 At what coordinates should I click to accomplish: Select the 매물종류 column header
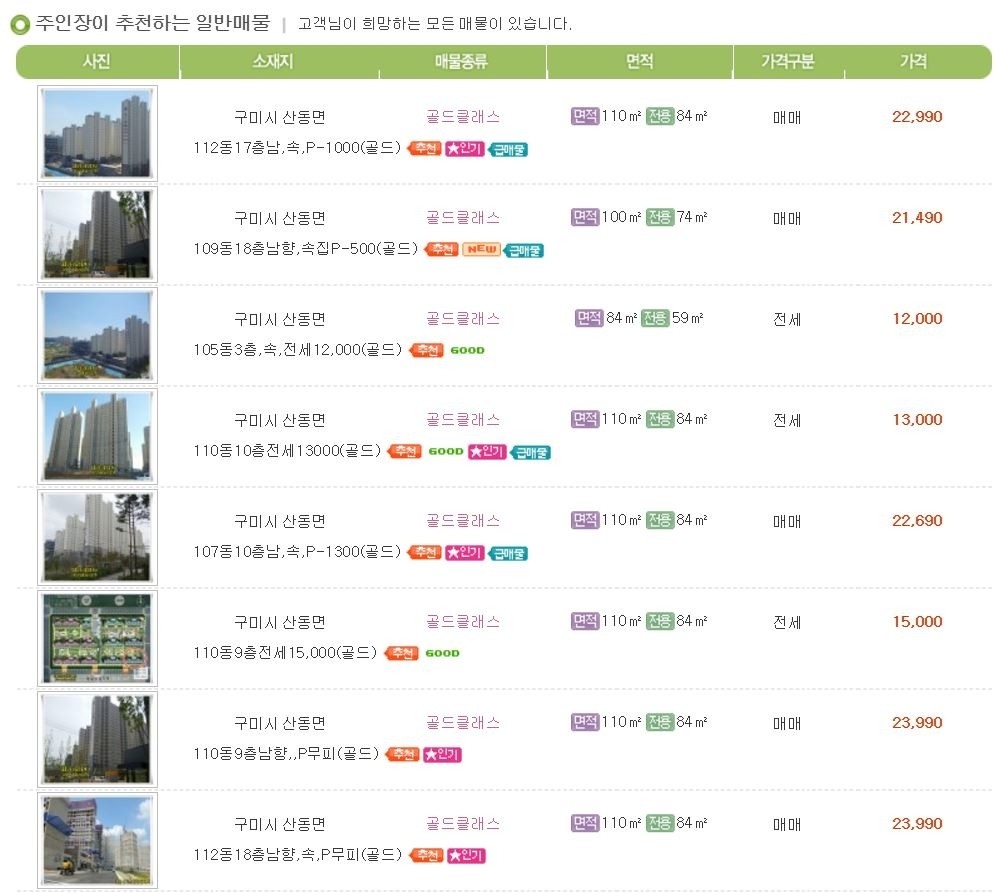click(461, 61)
